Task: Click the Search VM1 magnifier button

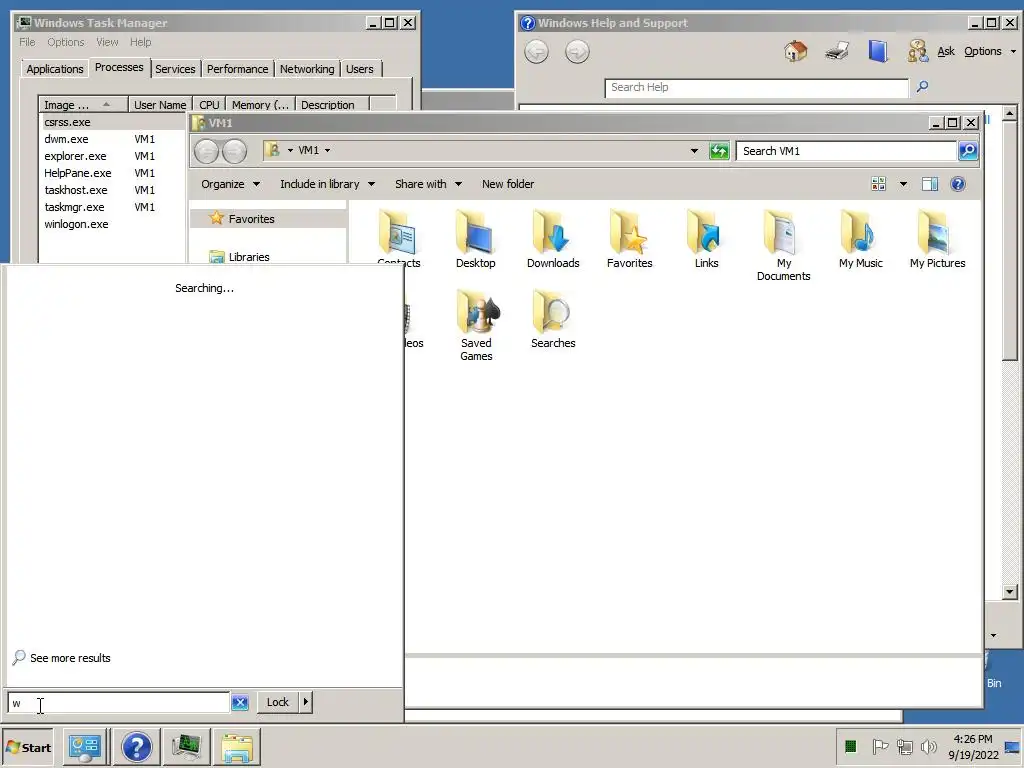Action: point(968,151)
